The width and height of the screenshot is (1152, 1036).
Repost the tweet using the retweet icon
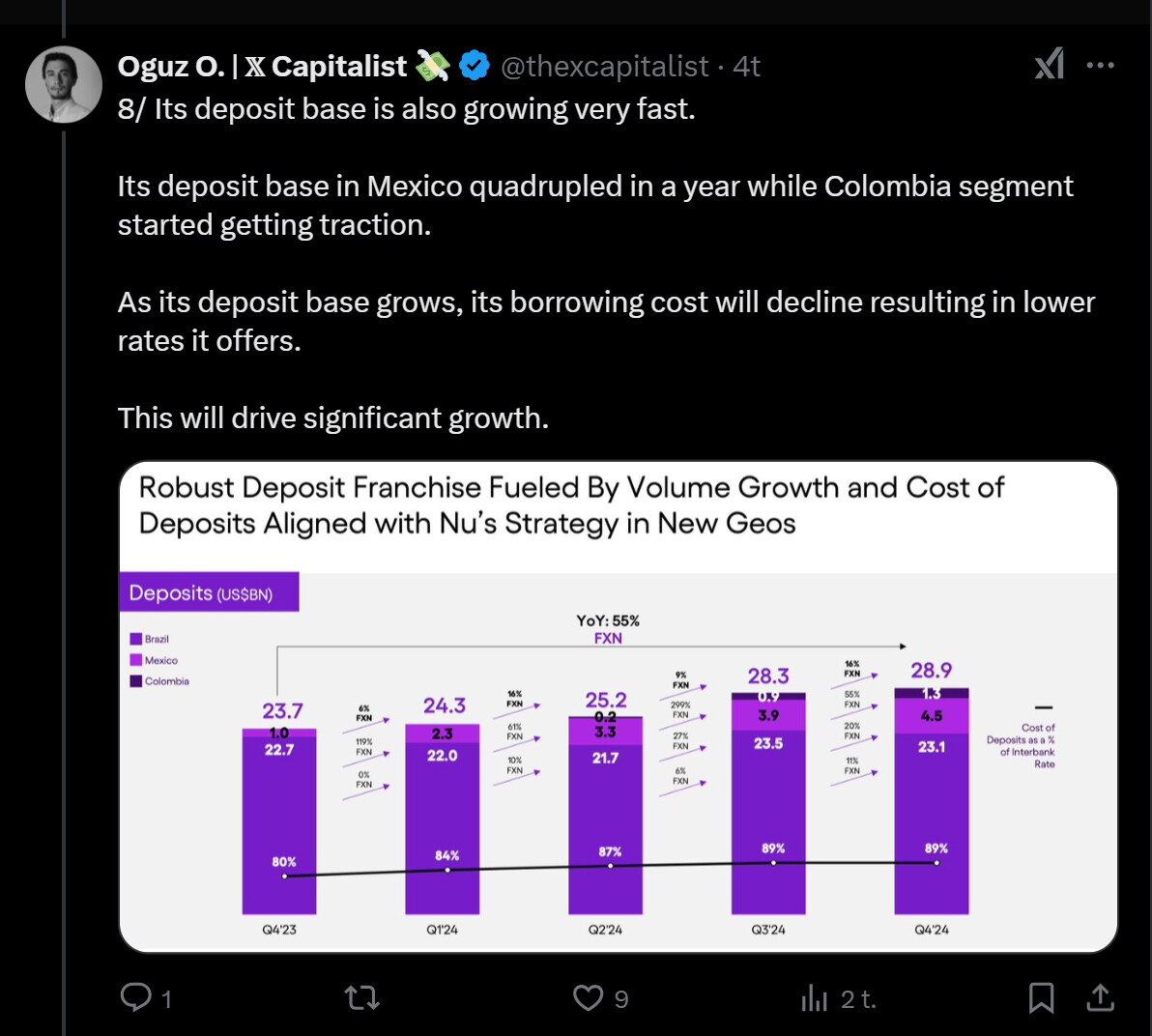[x=362, y=997]
